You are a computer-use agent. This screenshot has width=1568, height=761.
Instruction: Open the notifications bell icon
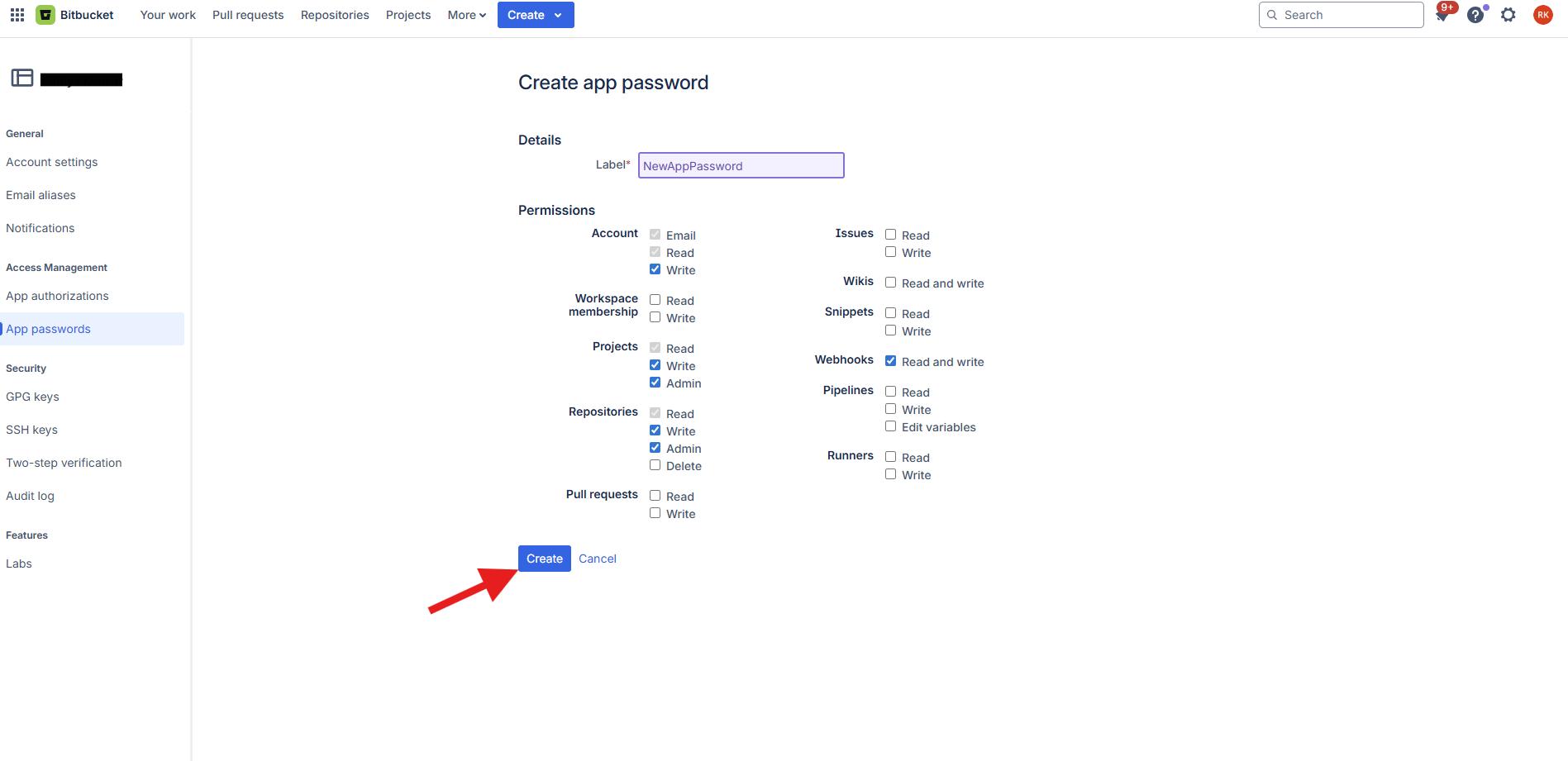[1442, 16]
